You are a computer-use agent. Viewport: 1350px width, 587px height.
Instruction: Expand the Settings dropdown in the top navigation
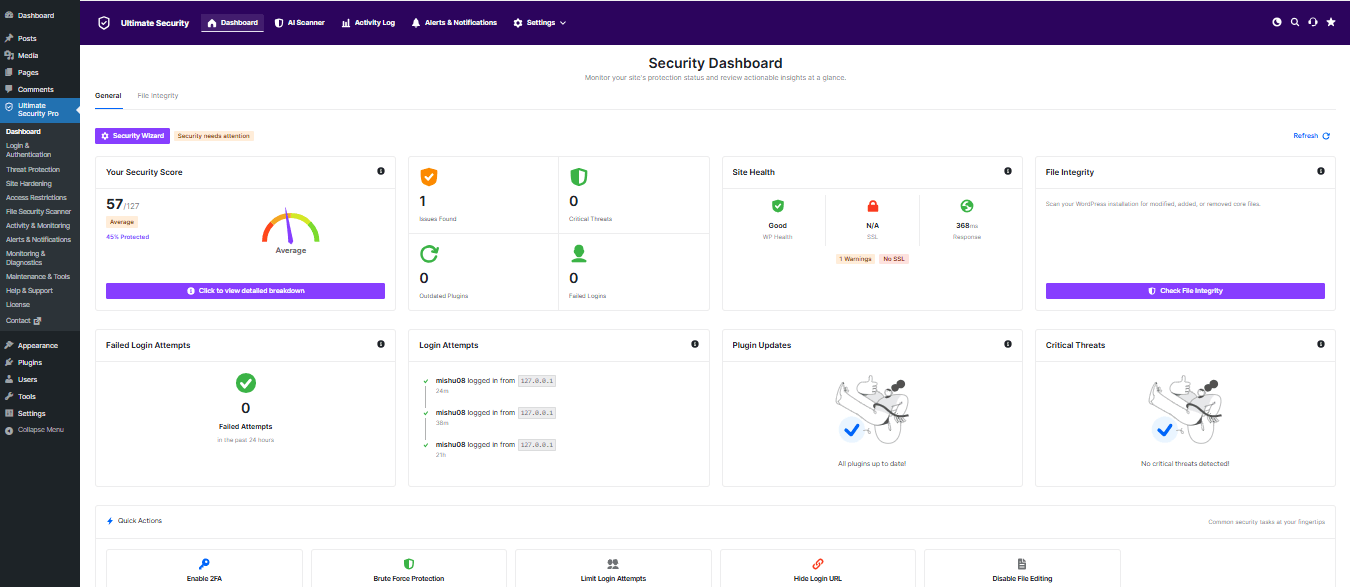[538, 22]
